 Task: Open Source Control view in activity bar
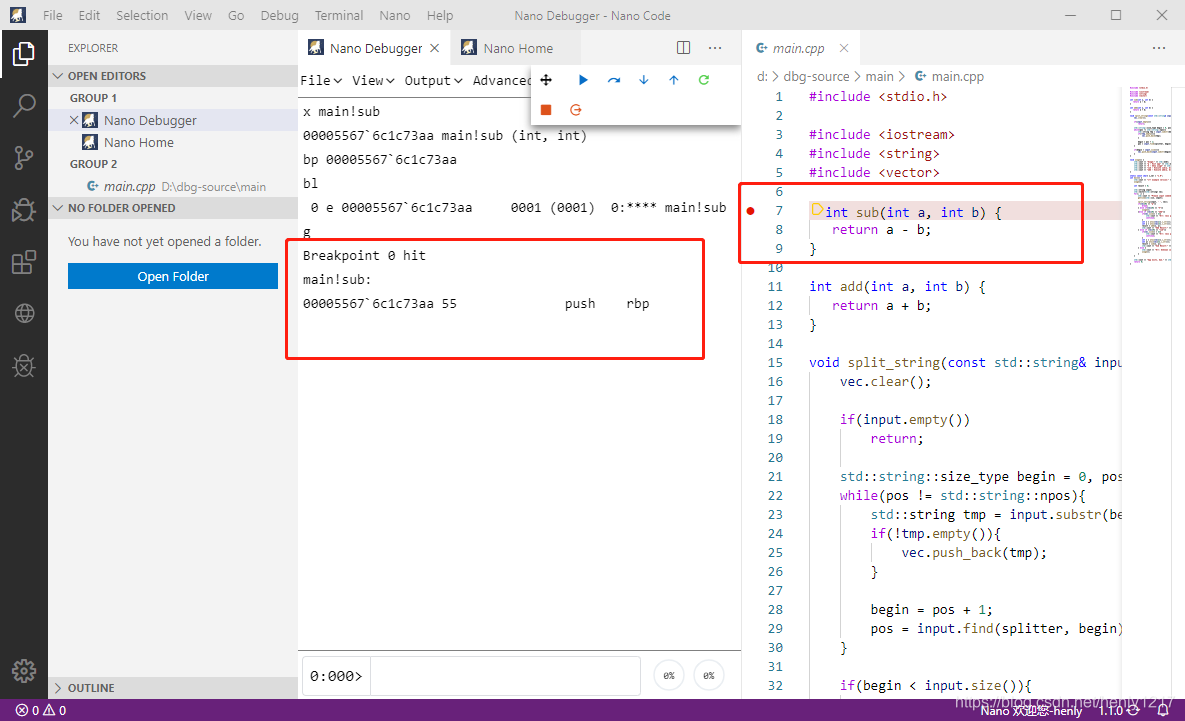(x=23, y=157)
